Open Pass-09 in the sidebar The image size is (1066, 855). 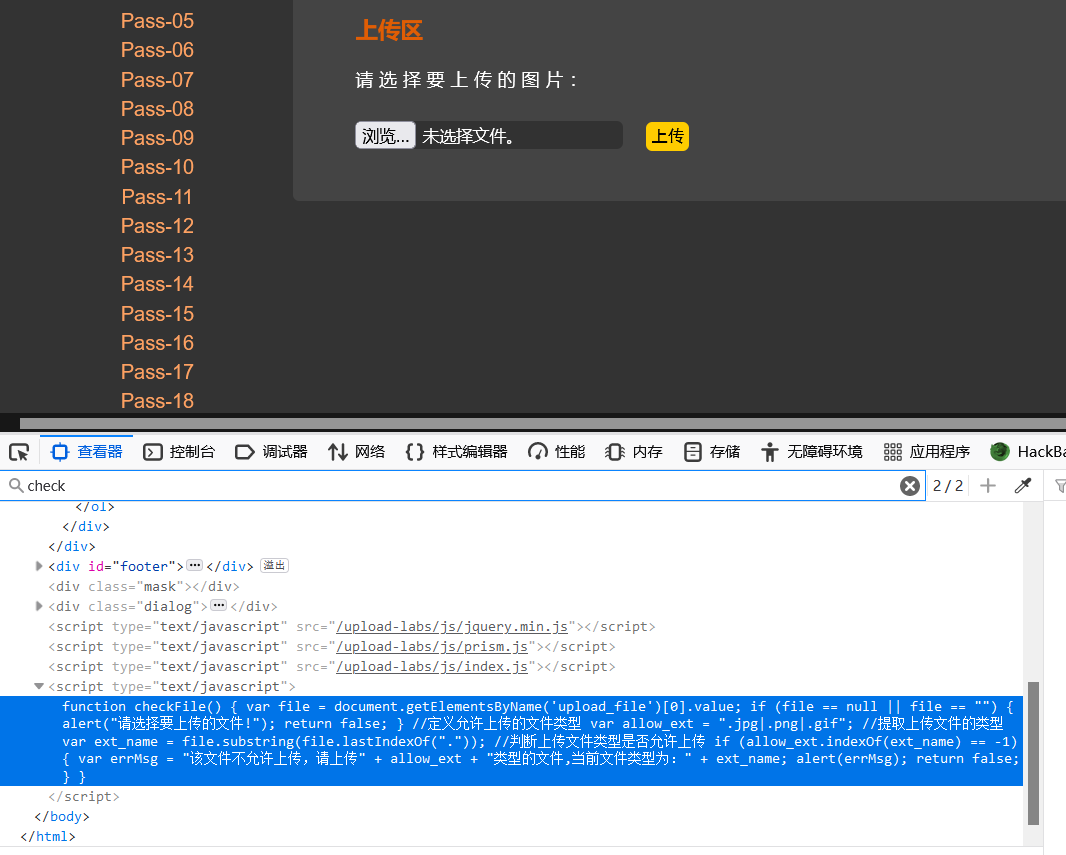(157, 138)
